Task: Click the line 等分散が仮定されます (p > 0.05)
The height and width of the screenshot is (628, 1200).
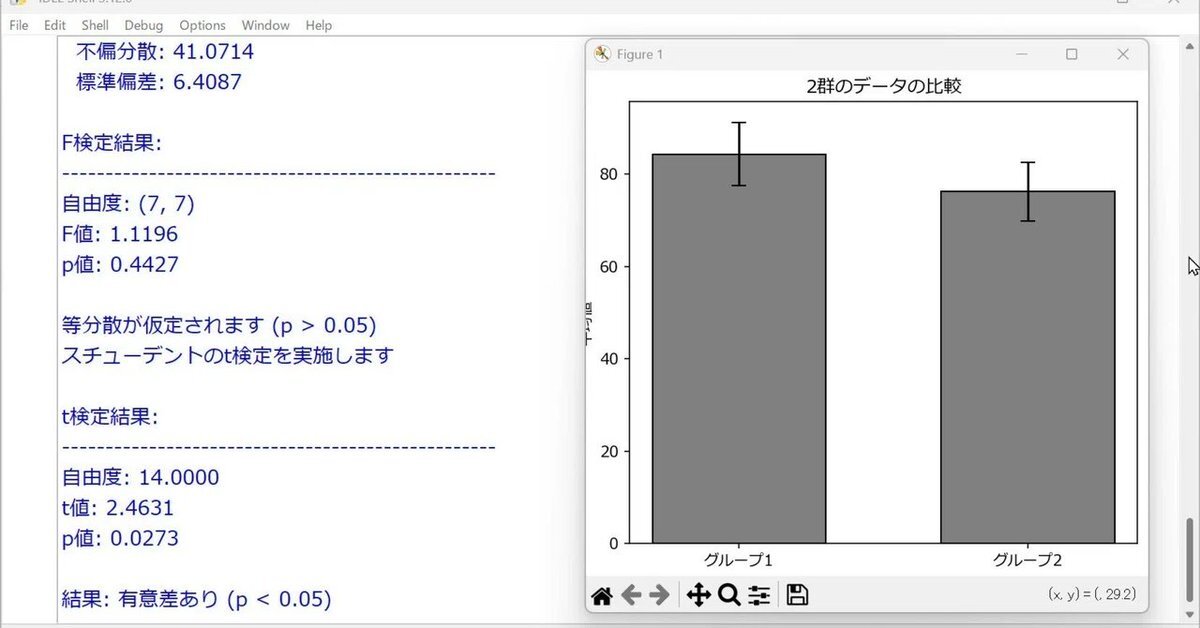Action: 219,326
